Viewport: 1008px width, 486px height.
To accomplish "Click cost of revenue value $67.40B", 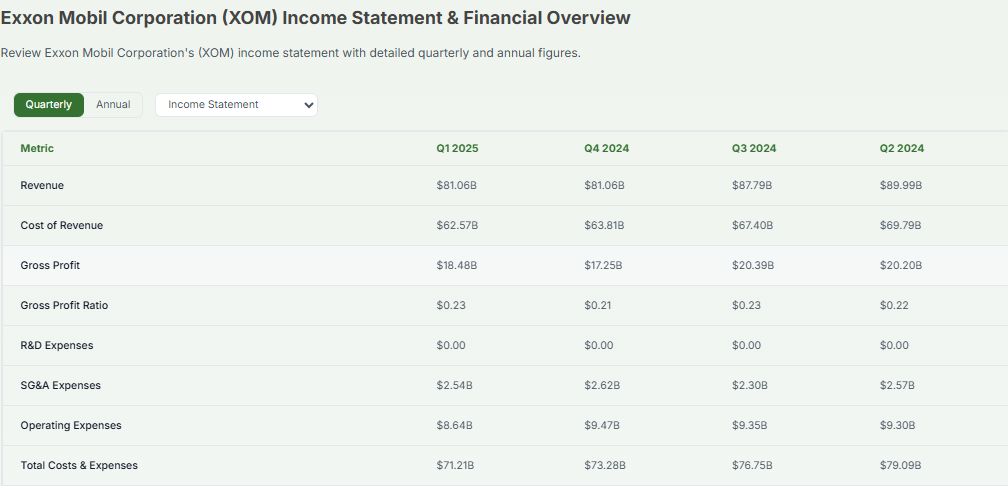I will point(752,225).
